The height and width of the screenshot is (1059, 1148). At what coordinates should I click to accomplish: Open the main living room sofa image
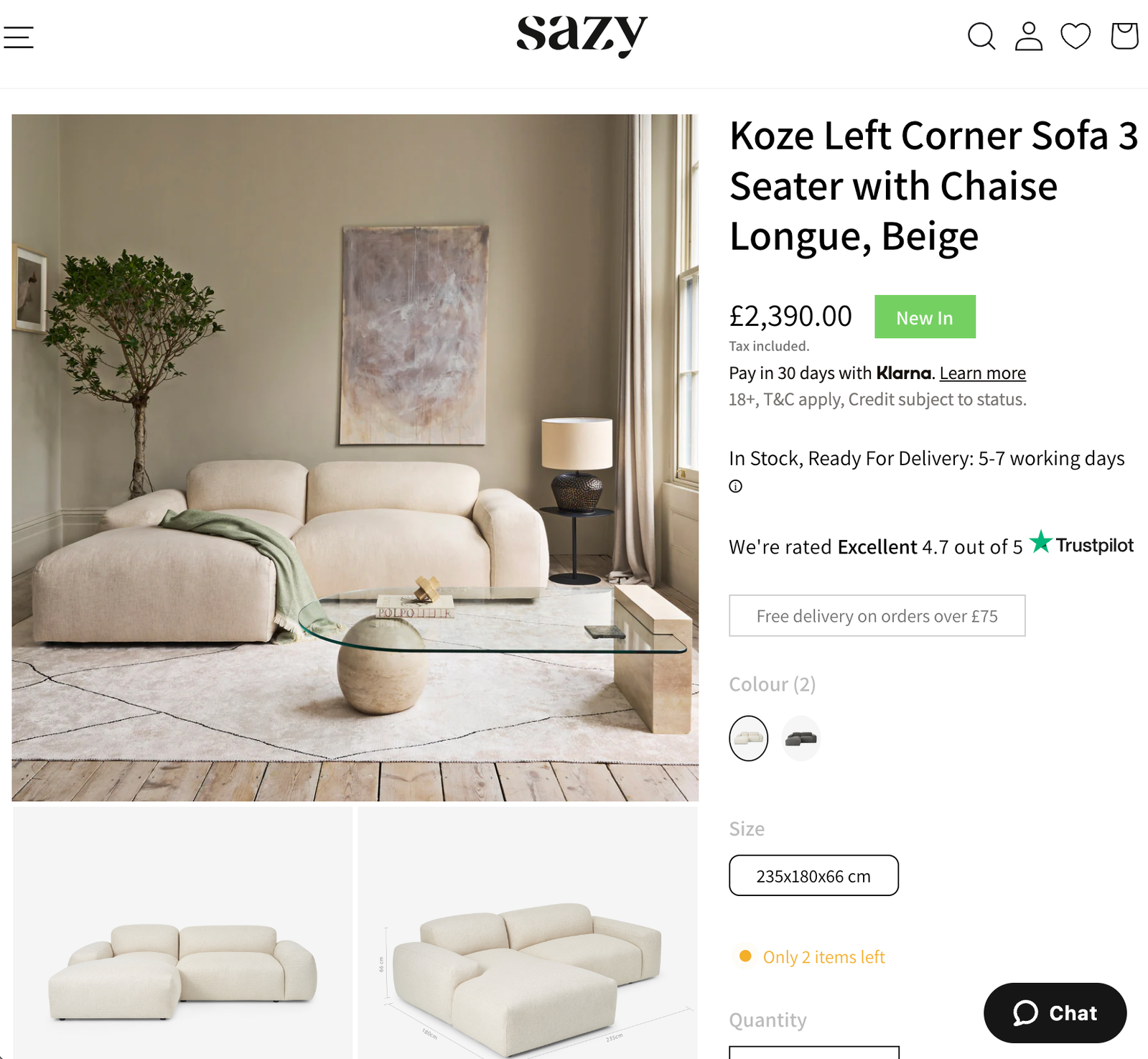tap(355, 457)
